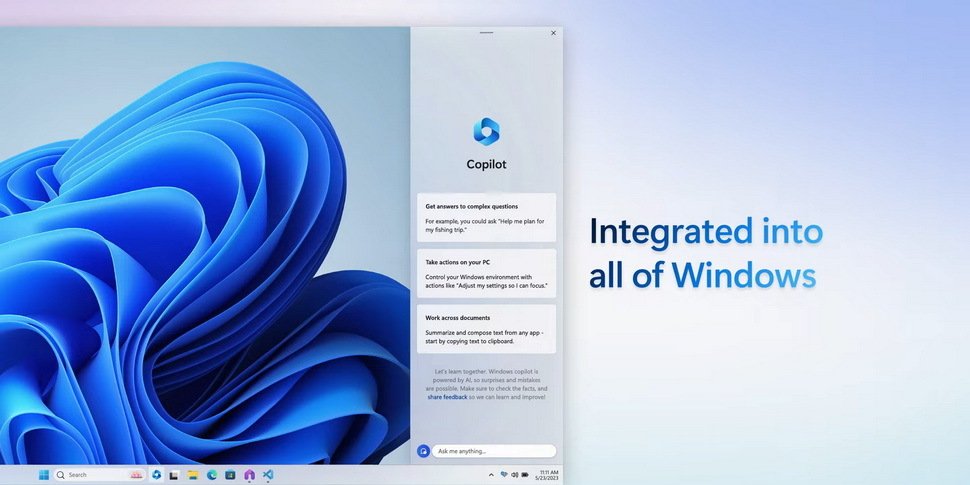Screen dimensions: 970x485
Task: Select "Get answers to complex questions" card
Action: (486, 217)
